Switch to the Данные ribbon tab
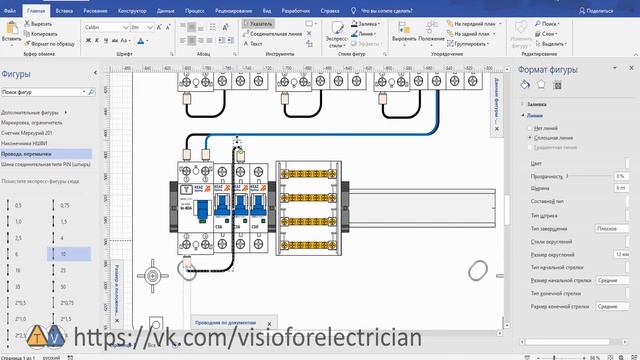The image size is (640, 360). point(165,11)
